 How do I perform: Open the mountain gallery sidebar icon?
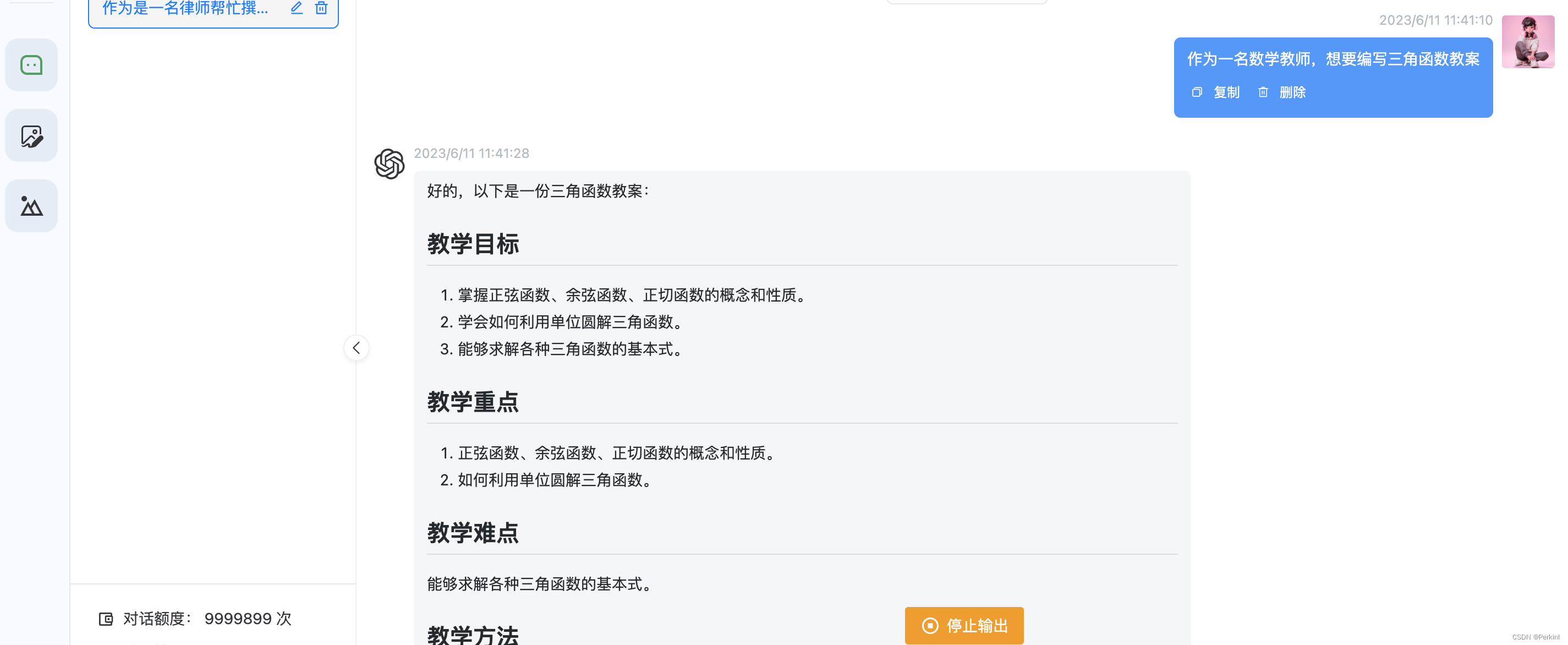(x=32, y=206)
